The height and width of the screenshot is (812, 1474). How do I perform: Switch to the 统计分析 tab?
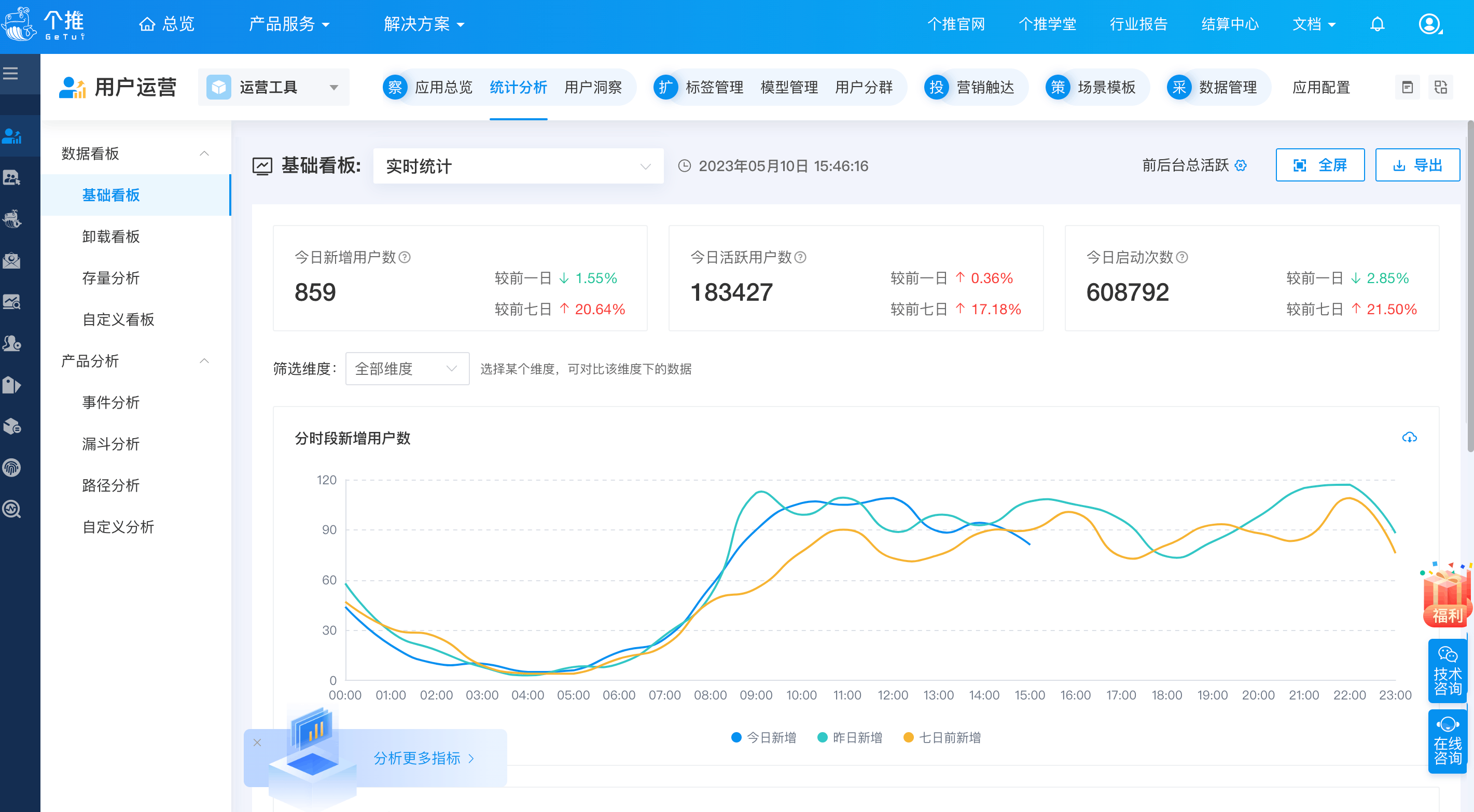(519, 88)
